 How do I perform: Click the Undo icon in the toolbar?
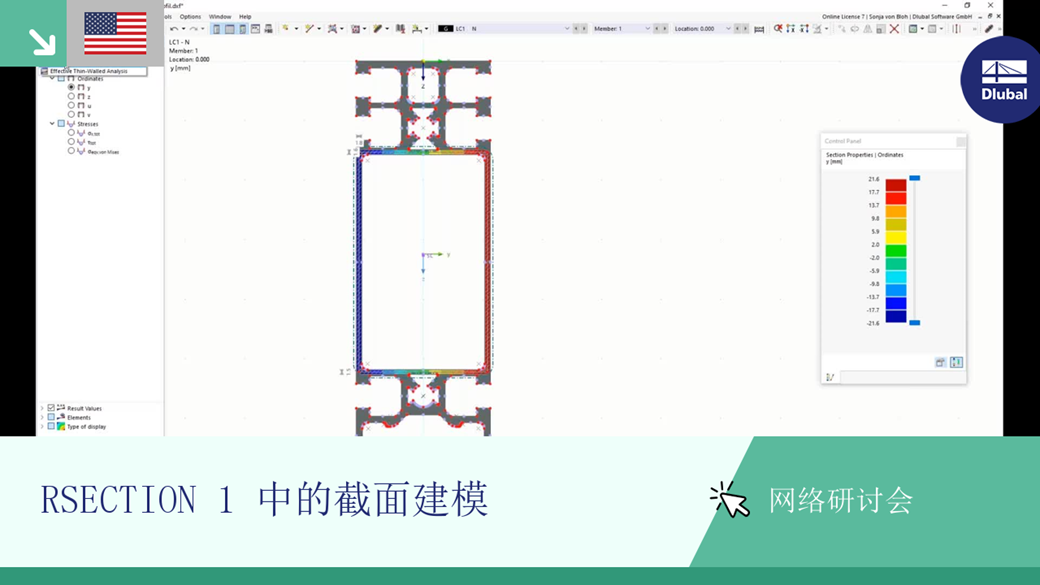point(174,28)
